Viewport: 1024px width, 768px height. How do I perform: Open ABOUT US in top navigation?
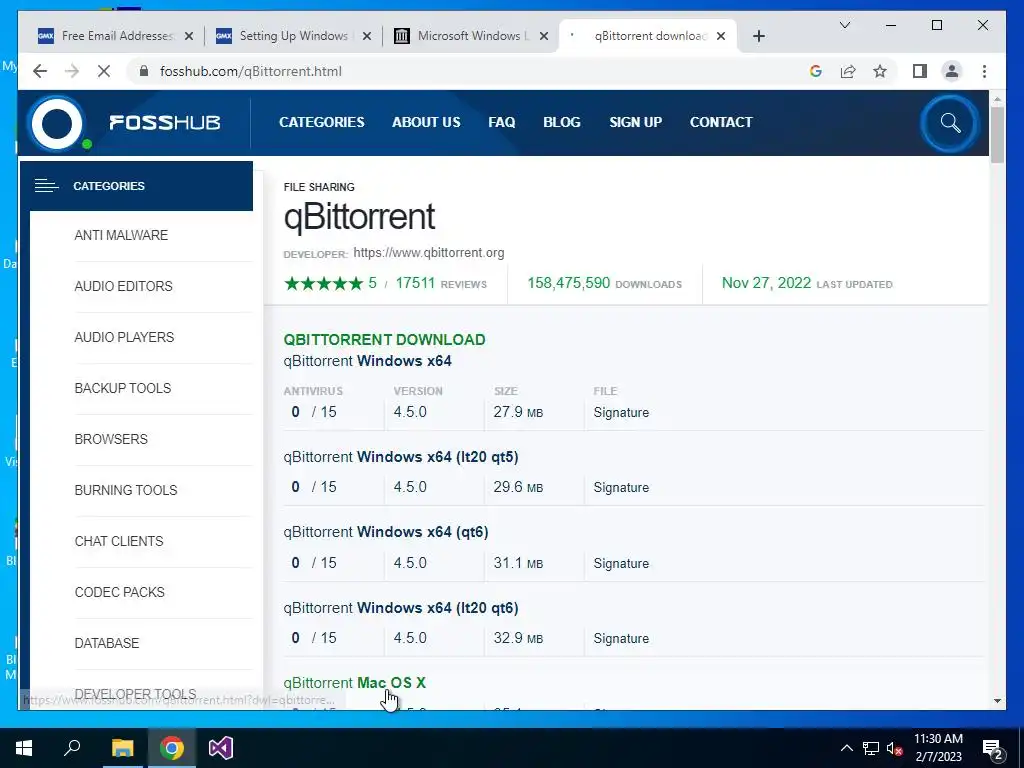[x=426, y=122]
